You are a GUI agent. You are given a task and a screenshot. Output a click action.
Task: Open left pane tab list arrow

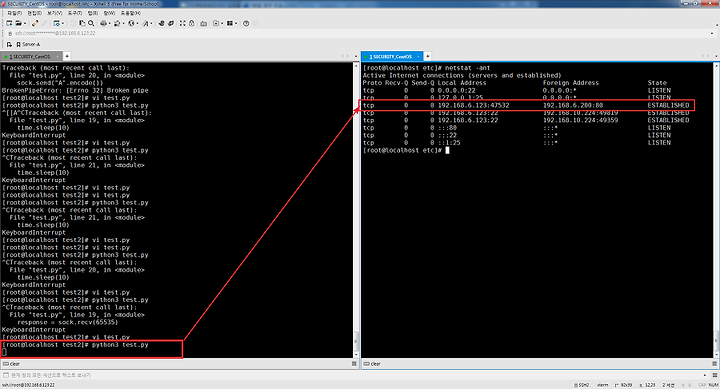click(355, 56)
